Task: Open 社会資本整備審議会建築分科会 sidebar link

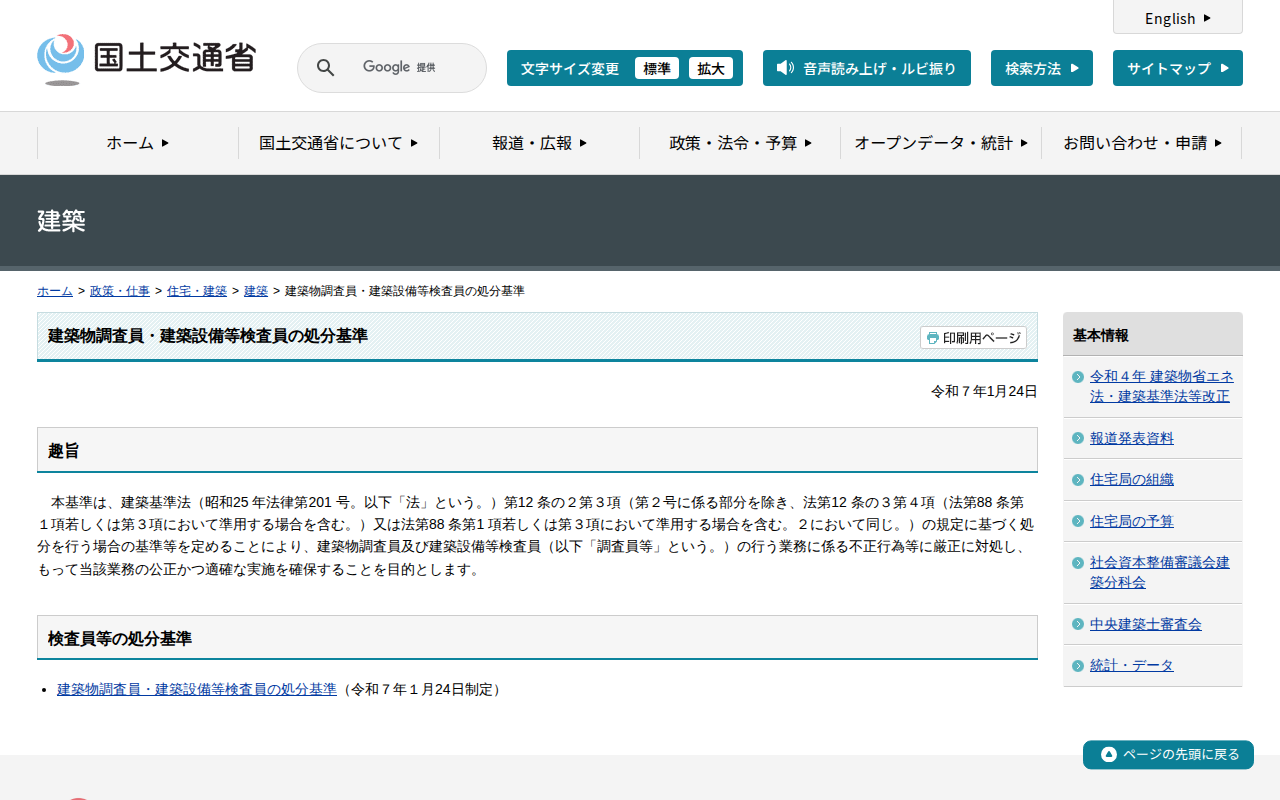Action: pyautogui.click(x=1160, y=572)
